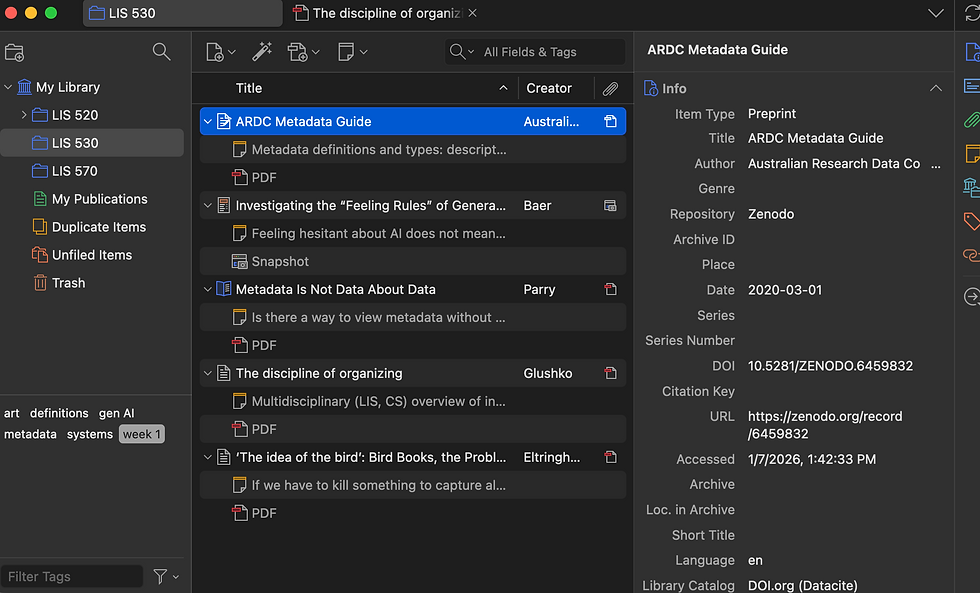Collapse Metadata Is Not Data About Data
The image size is (980, 593).
pyautogui.click(x=208, y=289)
